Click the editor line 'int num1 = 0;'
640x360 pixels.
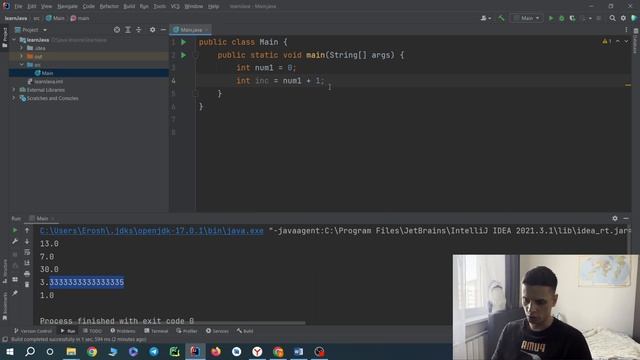tap(266, 68)
